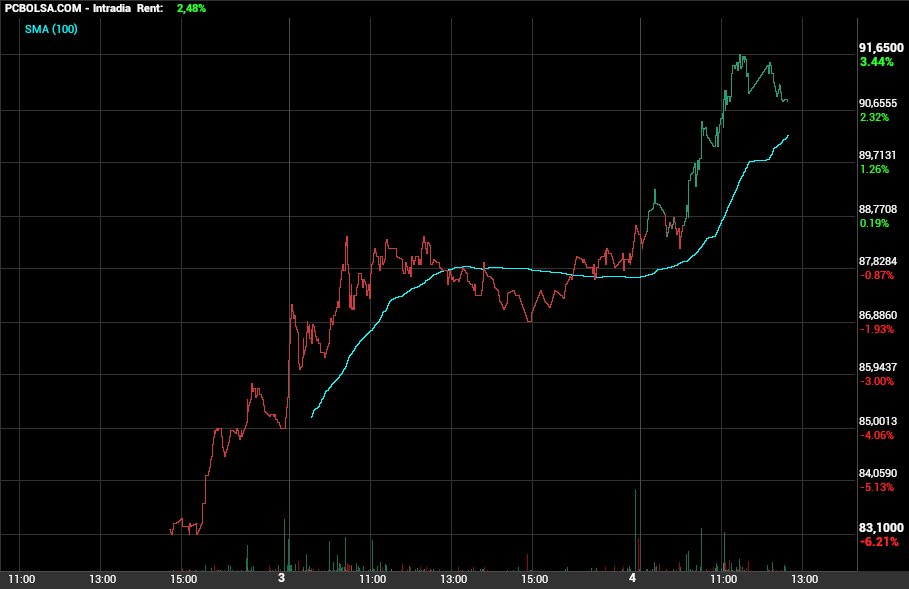Click the 85,0013 price label
The image size is (909, 589).
coord(878,421)
